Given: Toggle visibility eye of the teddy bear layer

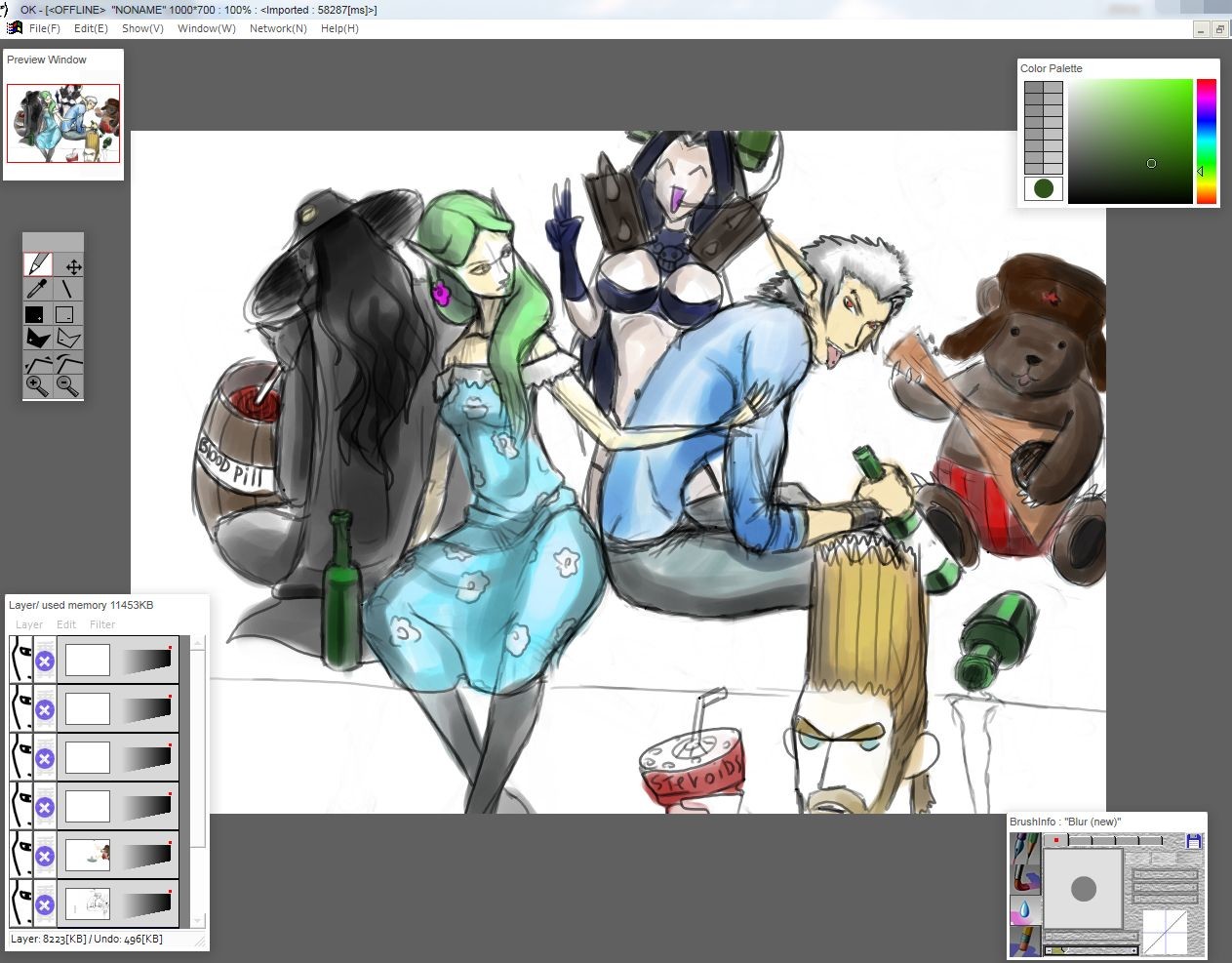Looking at the screenshot, I should point(20,855).
